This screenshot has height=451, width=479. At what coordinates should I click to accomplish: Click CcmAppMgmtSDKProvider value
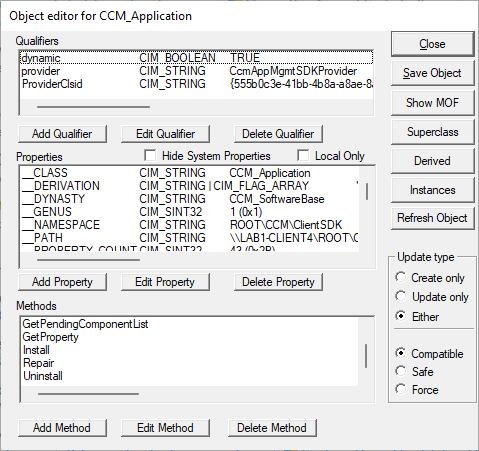pos(293,71)
